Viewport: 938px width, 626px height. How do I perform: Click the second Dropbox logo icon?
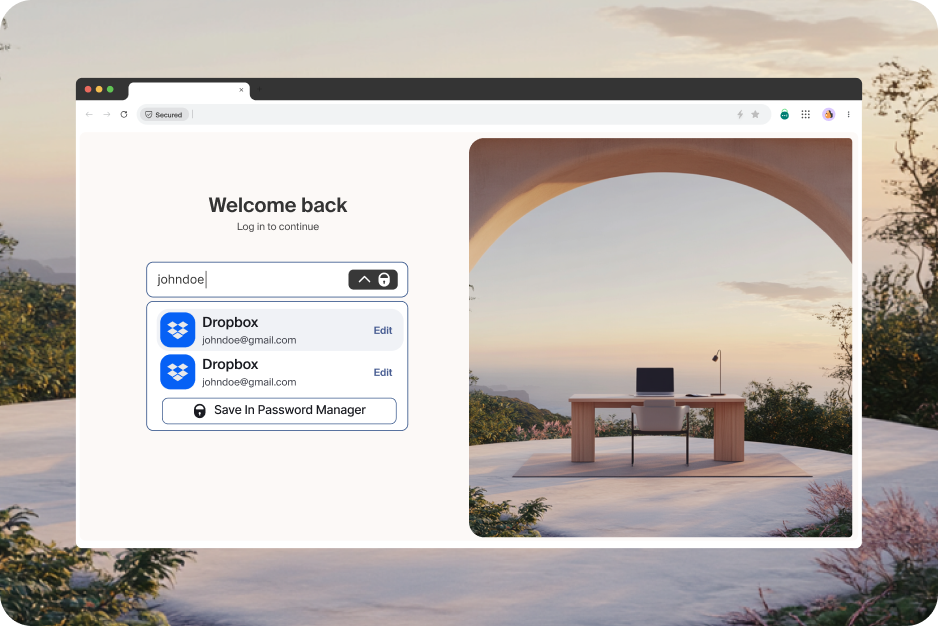click(x=178, y=372)
